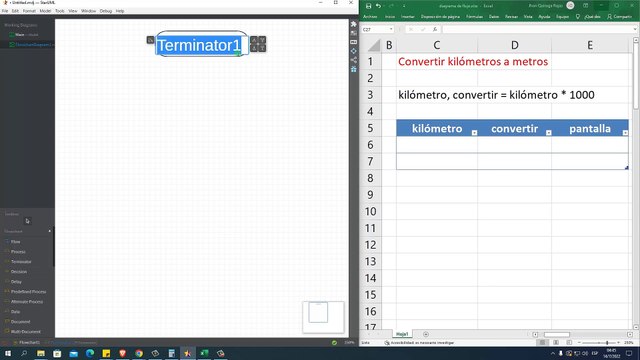
Task: Adjust the Excel zoom slider
Action: tap(607, 343)
